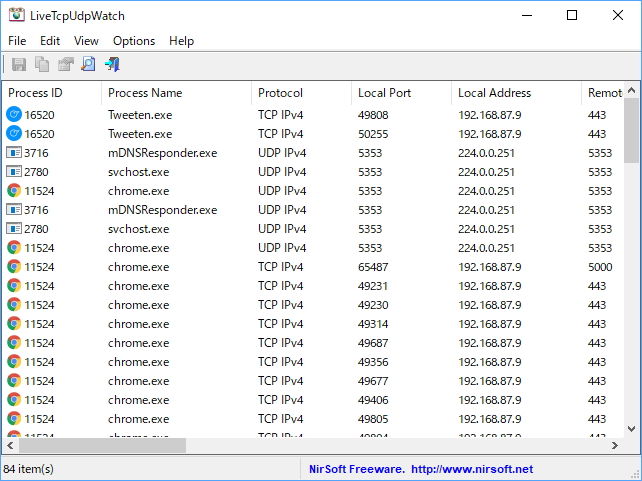Screen dimensions: 642x481
Task: Click the horizontal scrollbar right arrow
Action: pyautogui.click(x=615, y=445)
